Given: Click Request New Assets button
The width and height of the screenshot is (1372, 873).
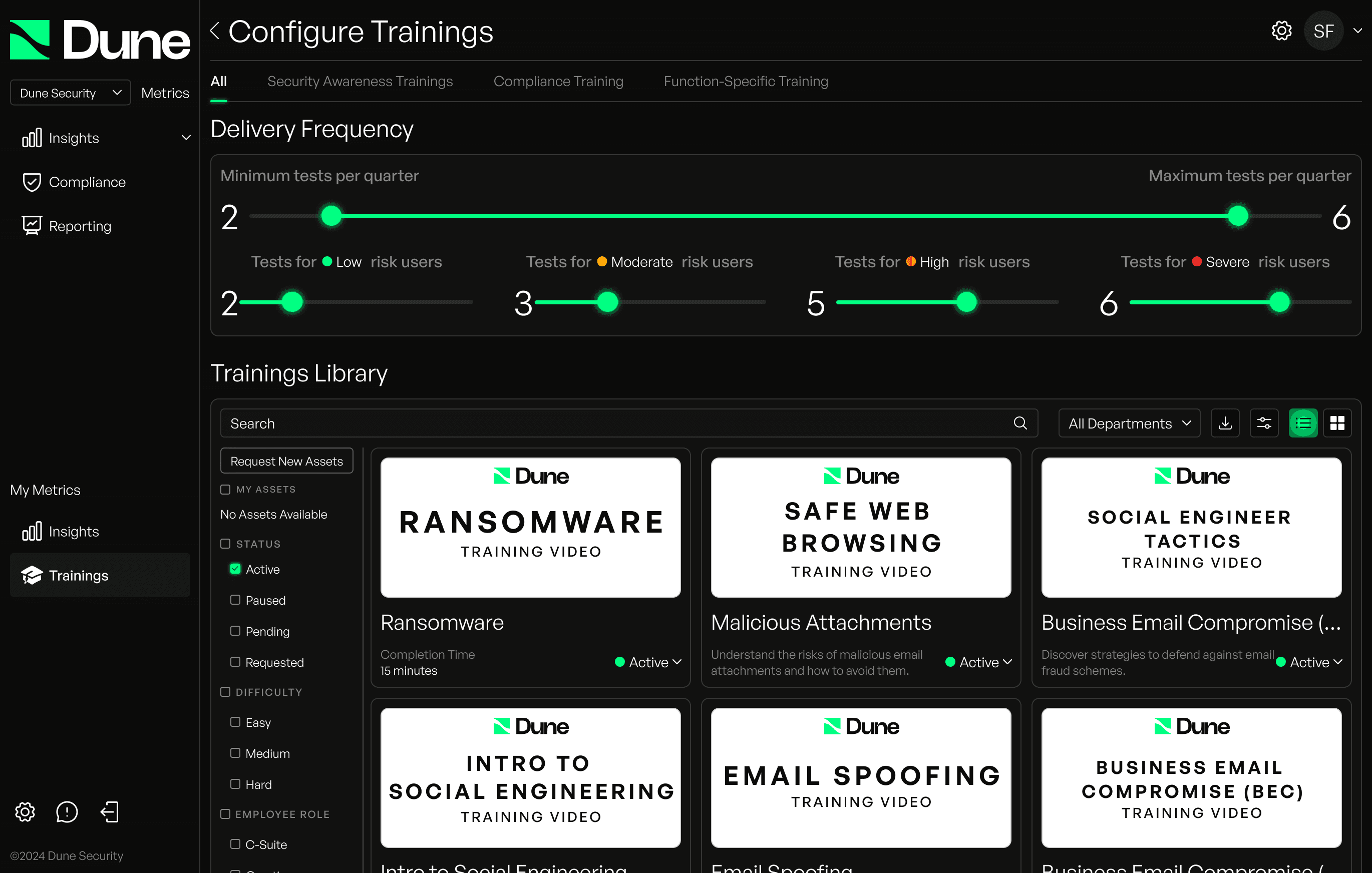Looking at the screenshot, I should click(x=286, y=461).
